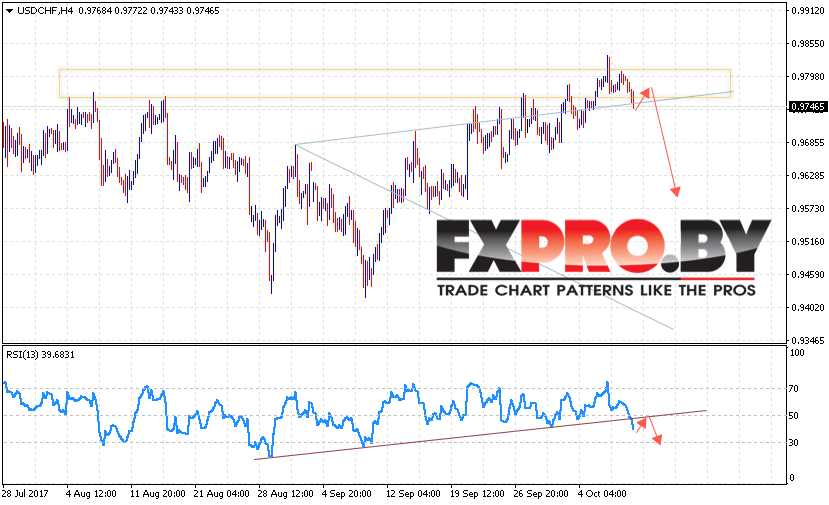Click the 0.95160 price scale label
Image resolution: width=829 pixels, height=505 pixels.
click(x=808, y=242)
